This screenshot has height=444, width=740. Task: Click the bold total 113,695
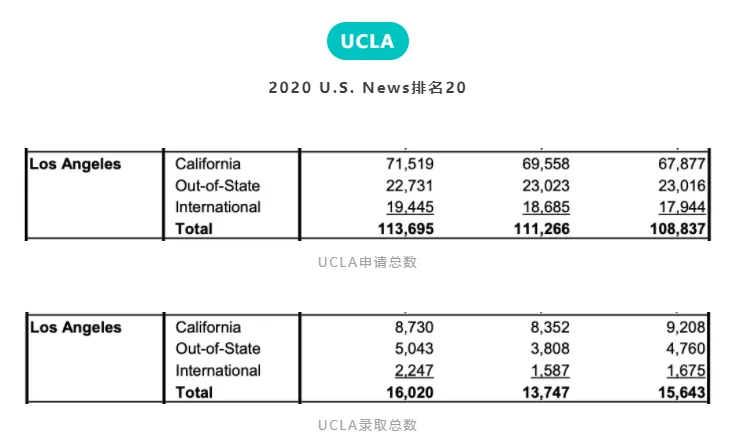(x=404, y=229)
